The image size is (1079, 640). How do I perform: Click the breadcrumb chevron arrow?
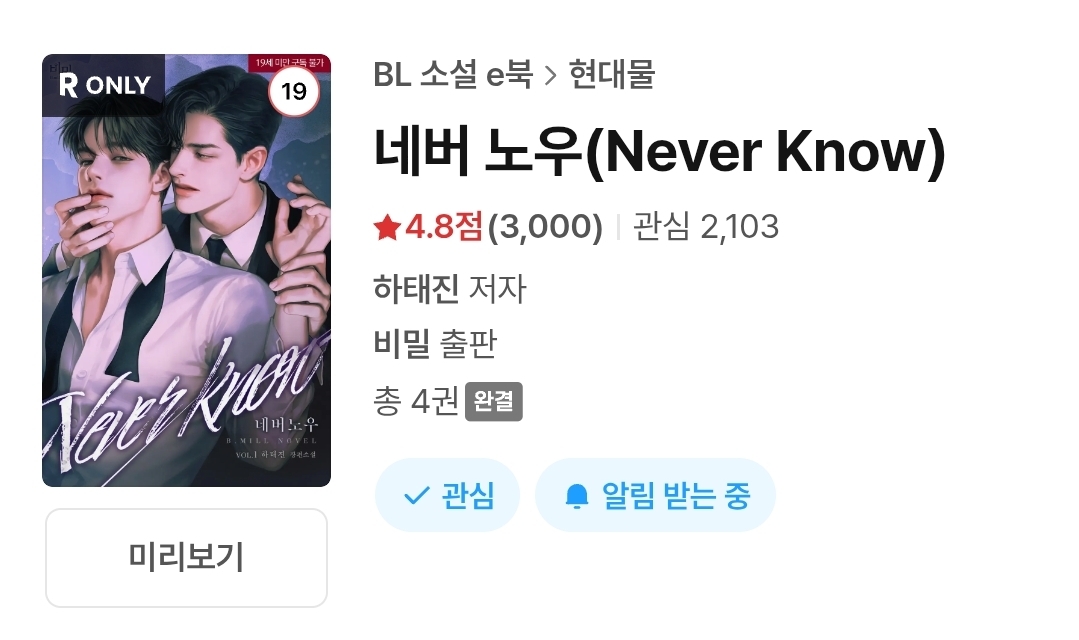coord(551,74)
